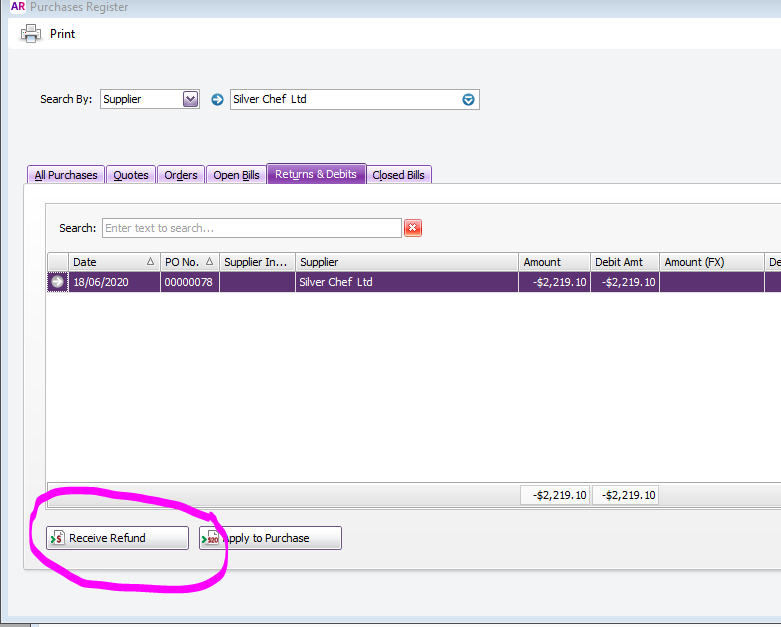The height and width of the screenshot is (627, 781).
Task: Go to the Open Bills tab
Action: pos(236,175)
